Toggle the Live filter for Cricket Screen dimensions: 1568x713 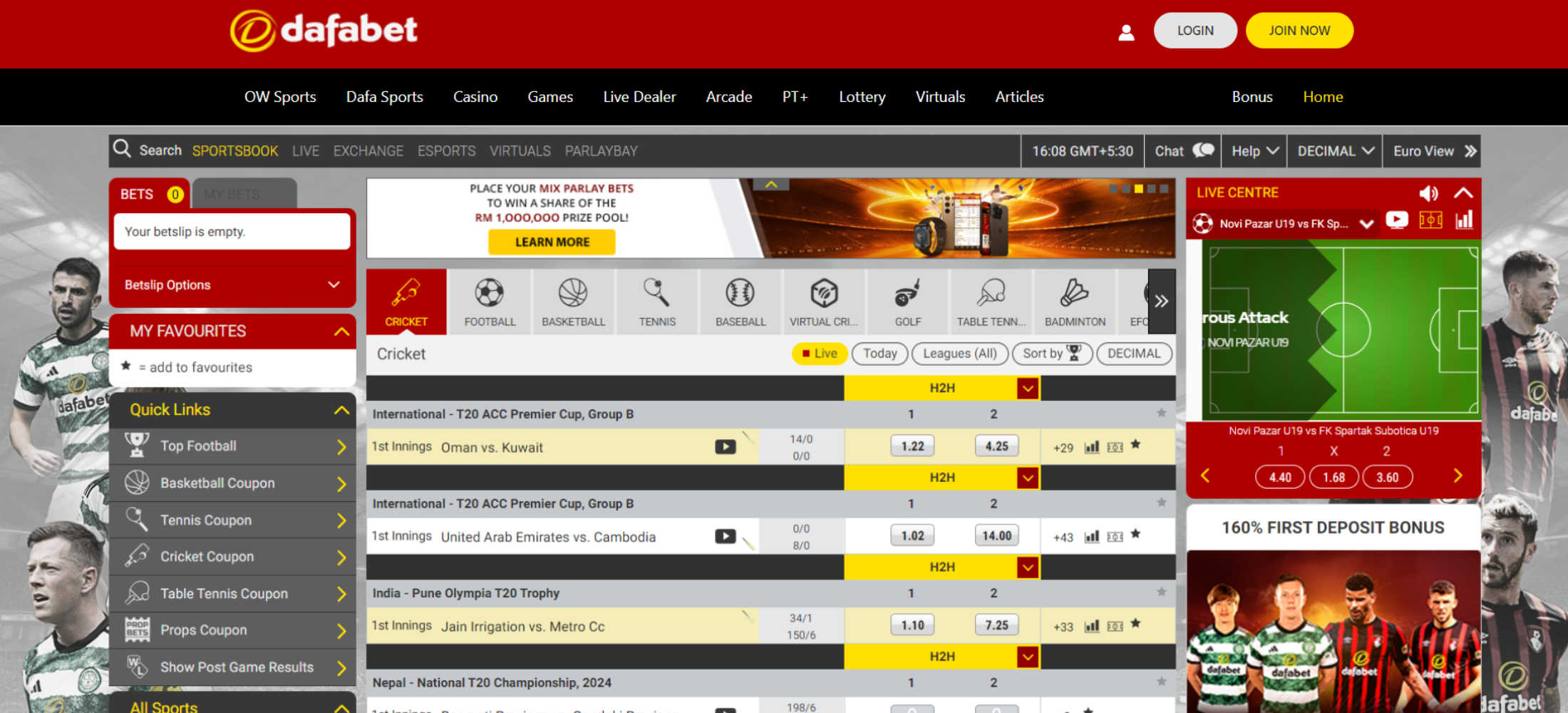(819, 354)
